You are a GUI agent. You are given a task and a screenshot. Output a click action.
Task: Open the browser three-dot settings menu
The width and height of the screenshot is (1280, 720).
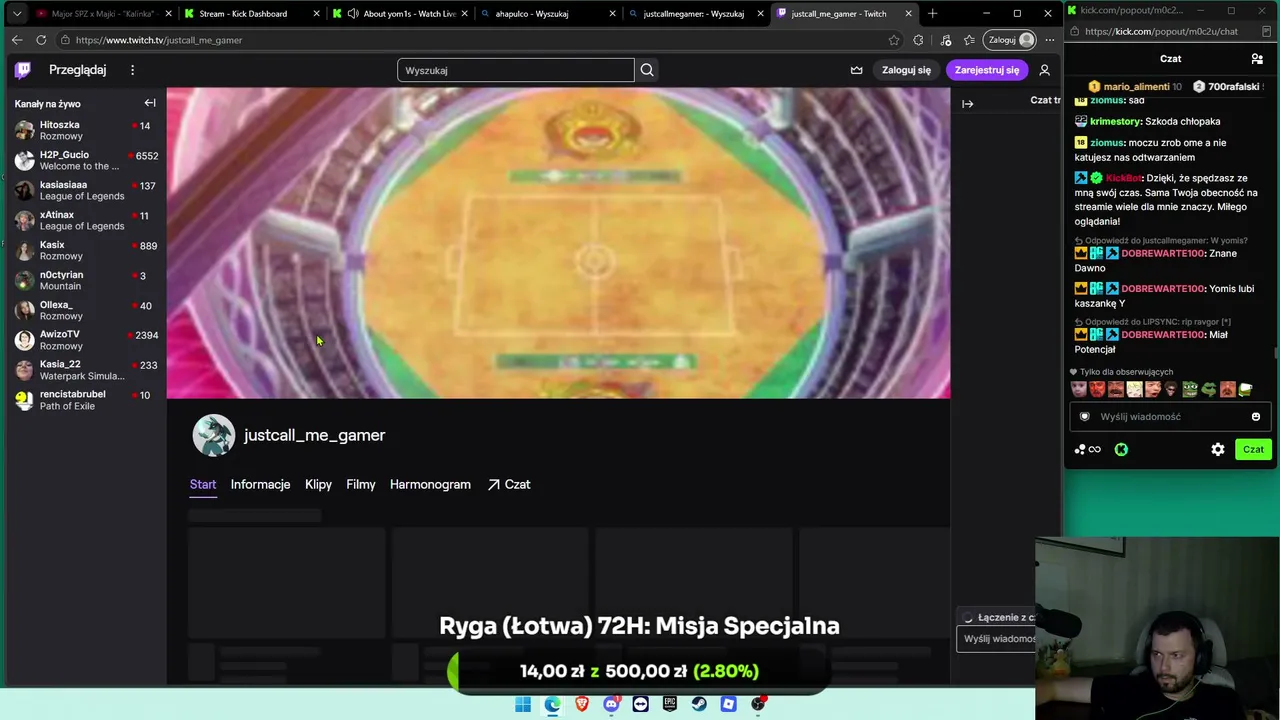click(x=1049, y=40)
